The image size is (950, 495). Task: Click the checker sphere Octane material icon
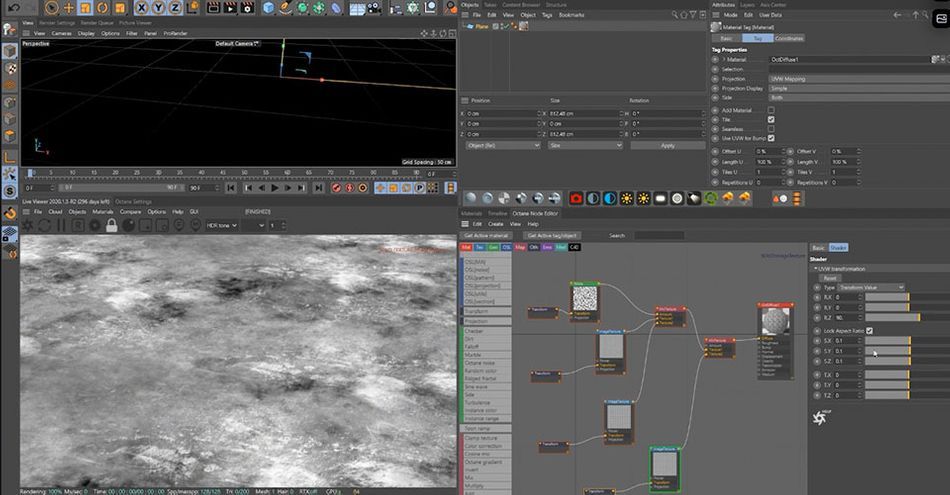click(x=504, y=198)
